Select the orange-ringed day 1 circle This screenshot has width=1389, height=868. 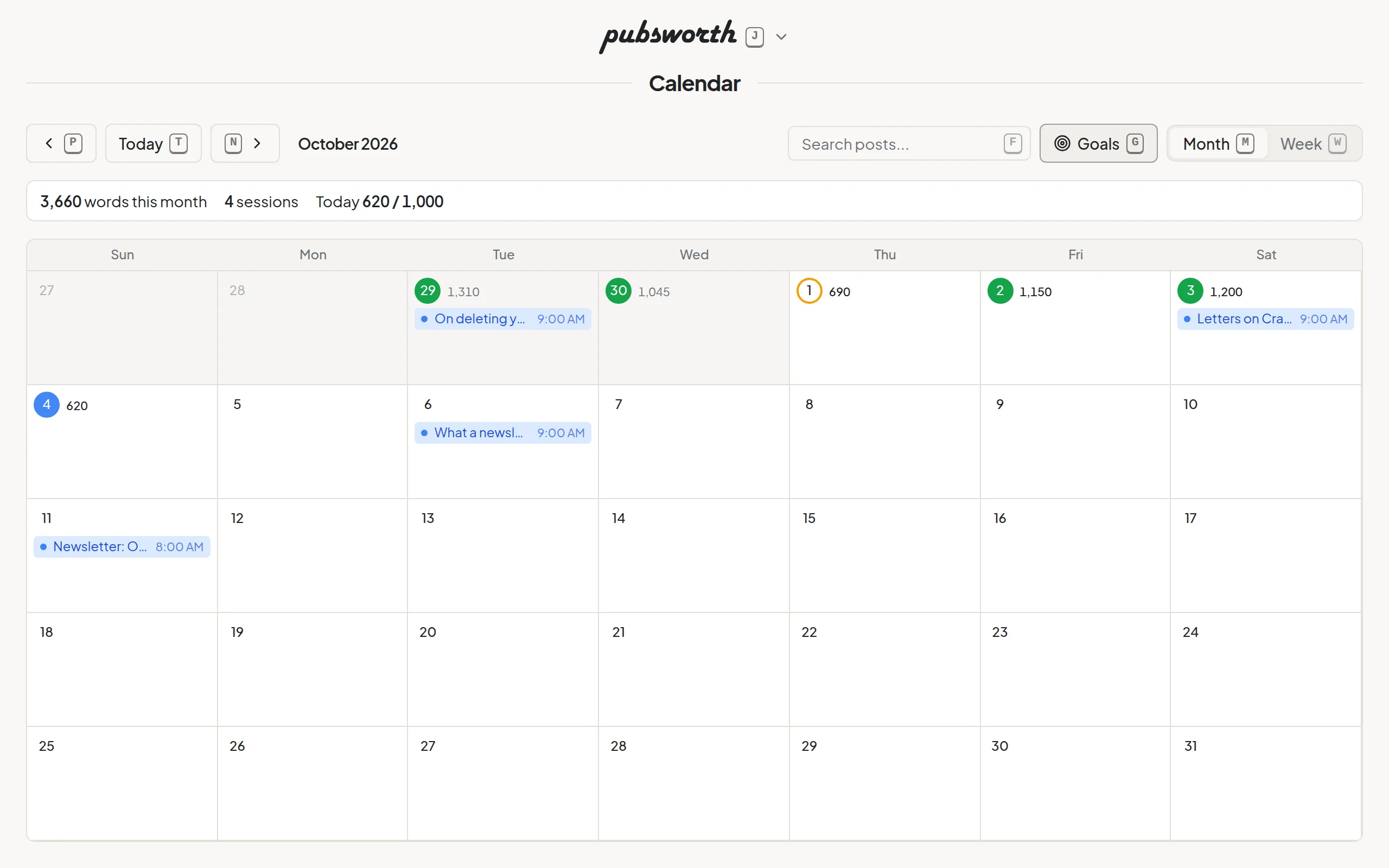(x=810, y=291)
